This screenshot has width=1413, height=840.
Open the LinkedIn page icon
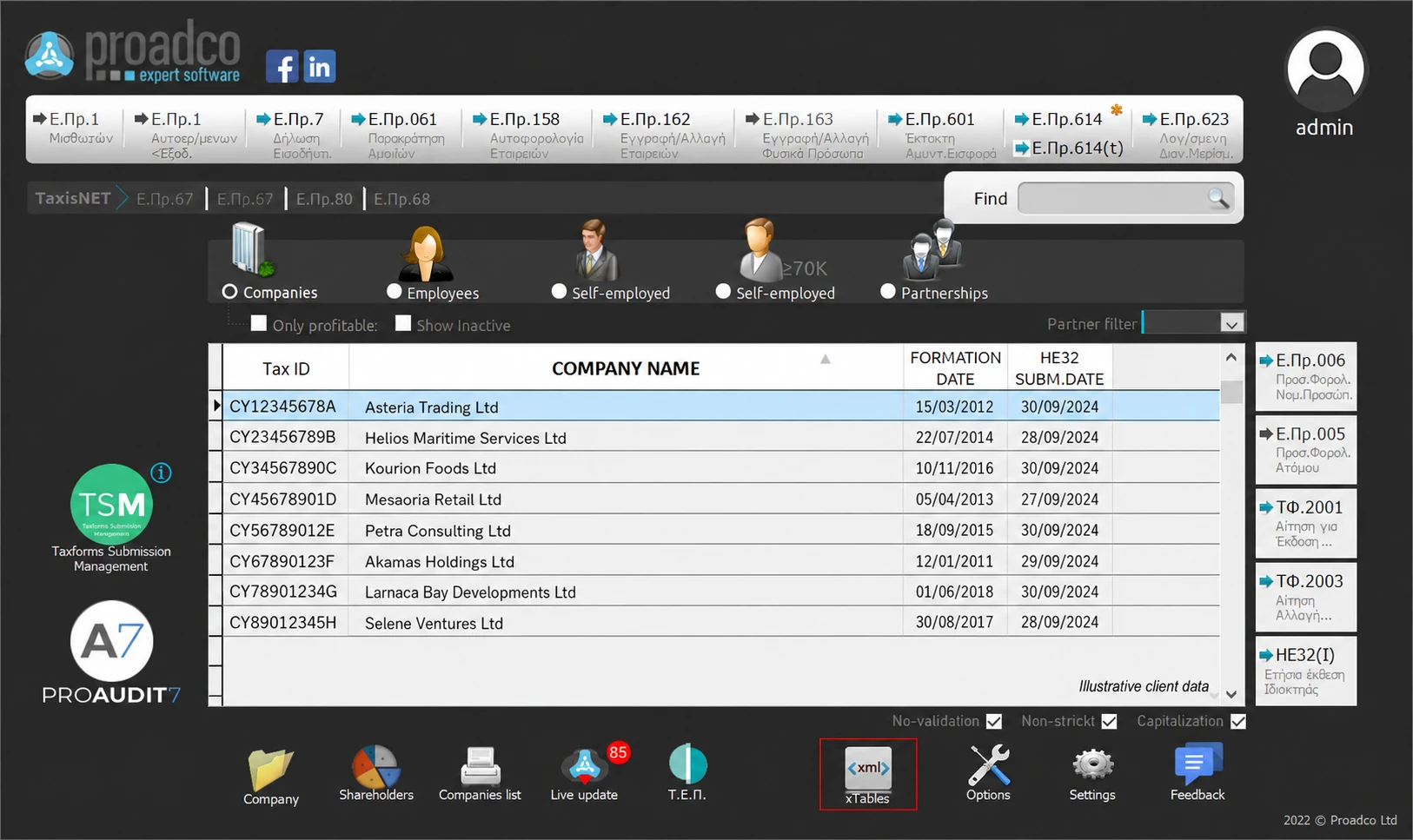pos(319,66)
